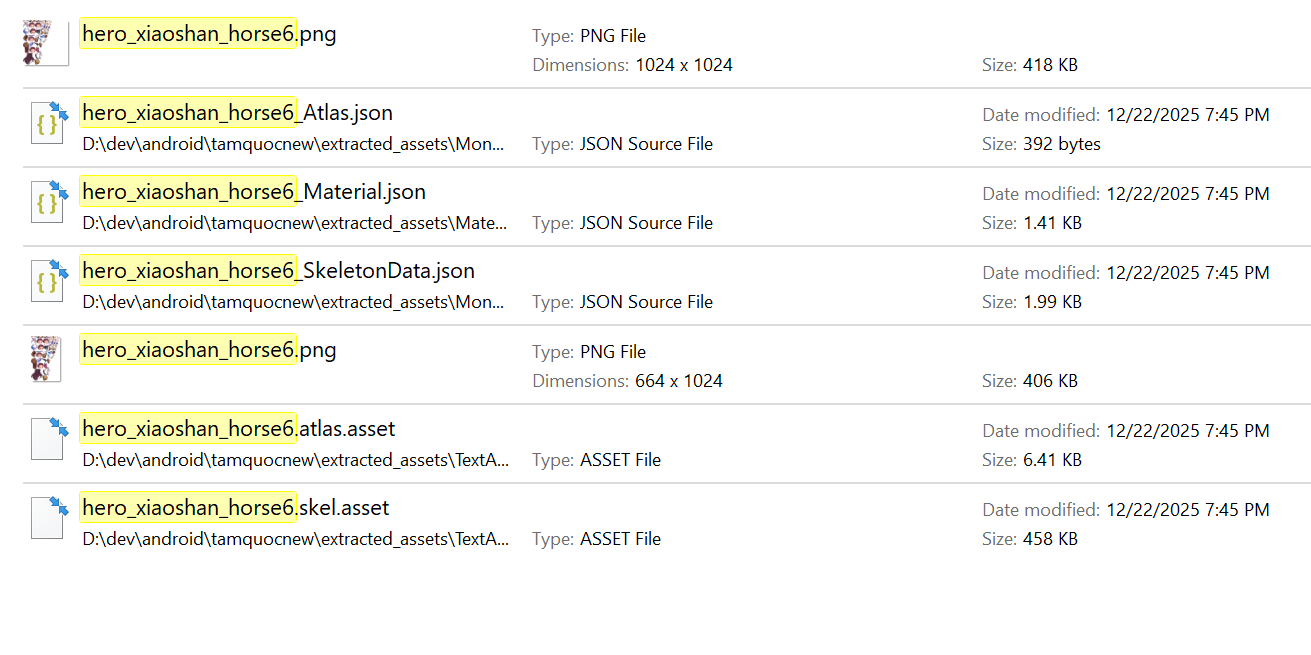This screenshot has height=655, width=1311.
Task: Select the PNG file name sized 418 KB
Action: 209,34
